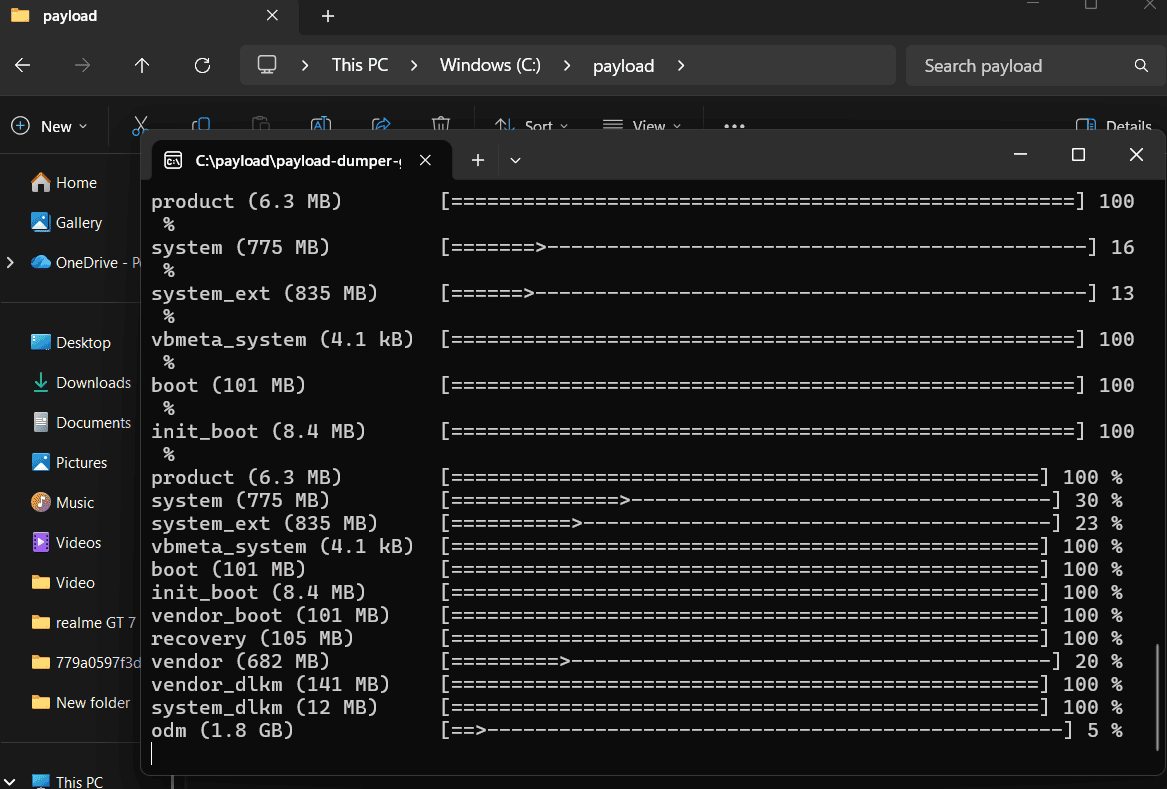Open the terminal profiles dropdown
The width and height of the screenshot is (1167, 789).
tap(515, 160)
